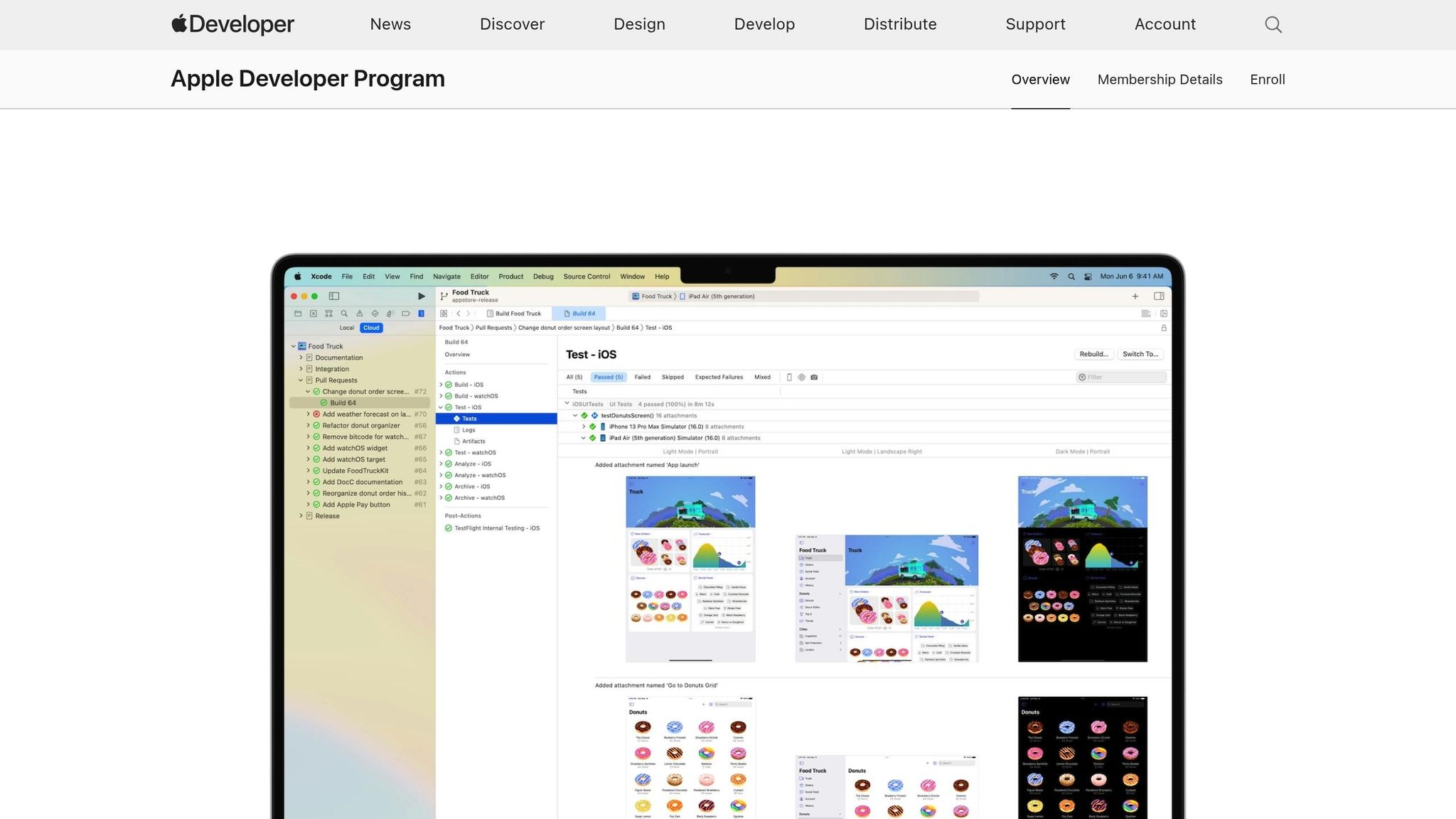Screen dimensions: 1456x819
Task: Collapse the Pull Requests section
Action: (x=301, y=380)
